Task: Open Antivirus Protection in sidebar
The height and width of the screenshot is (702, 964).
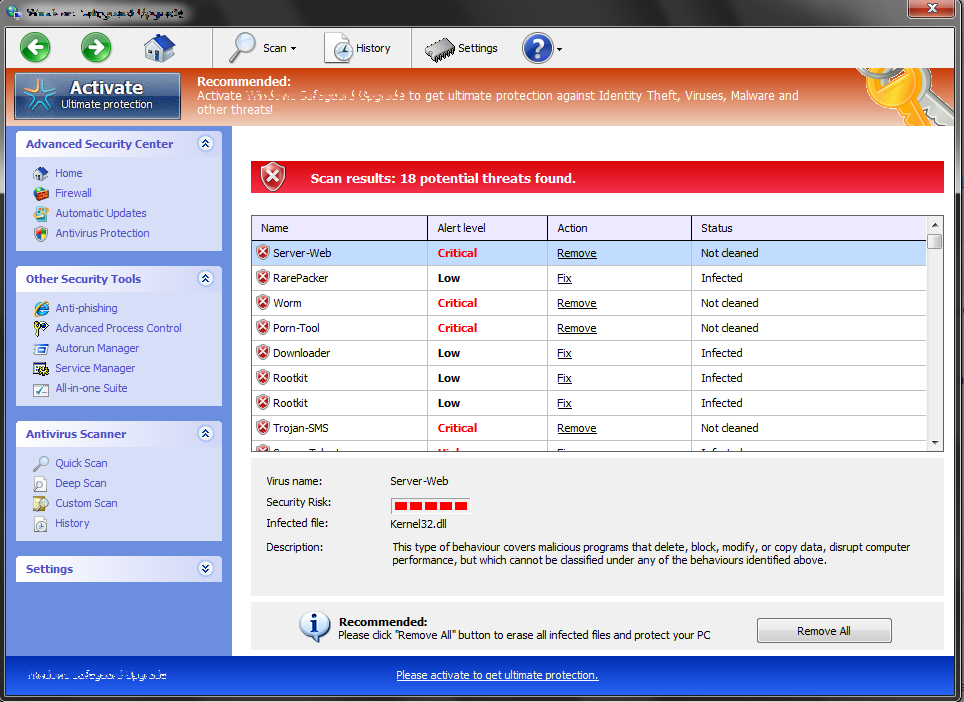Action: (102, 233)
